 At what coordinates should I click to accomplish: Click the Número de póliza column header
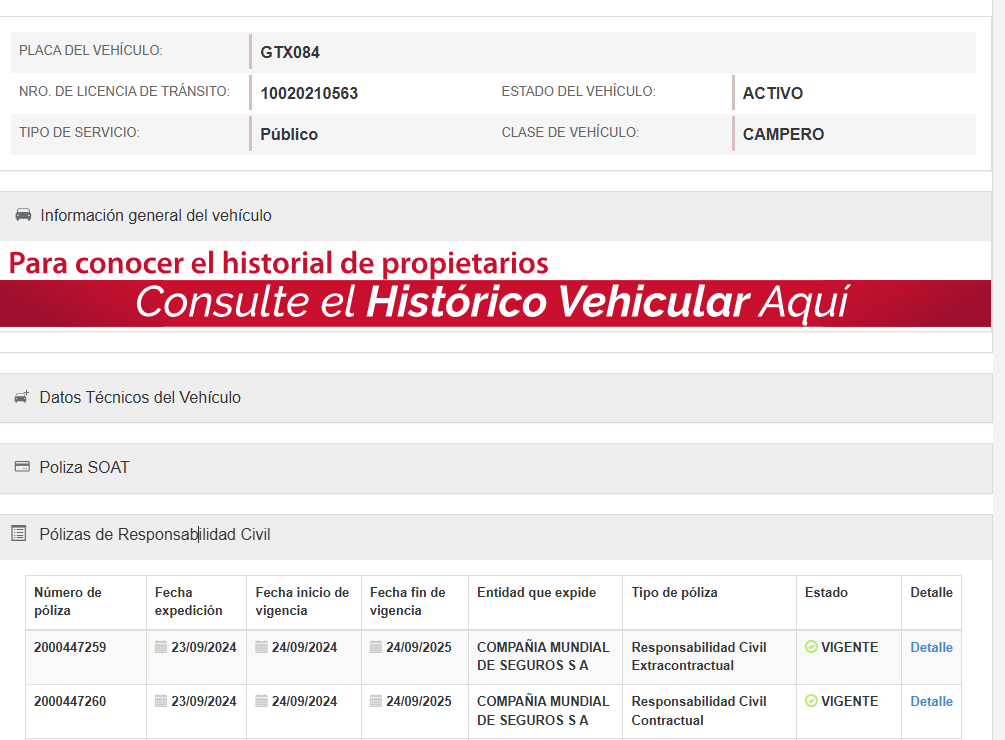coord(68,601)
